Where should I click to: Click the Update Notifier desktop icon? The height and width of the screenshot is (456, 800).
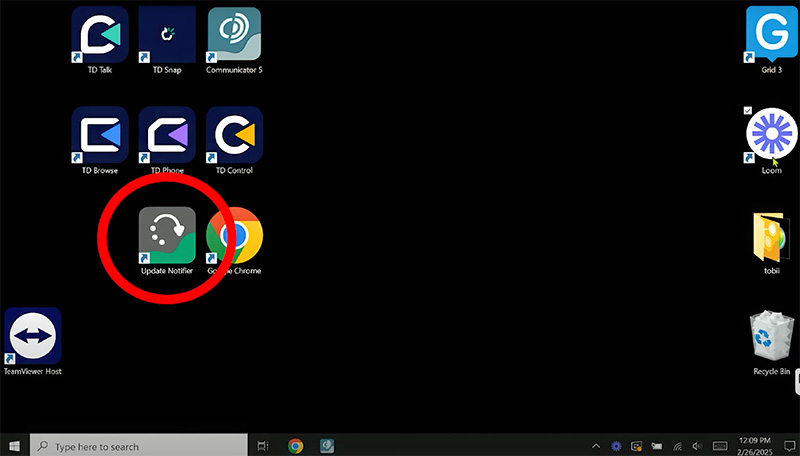pos(166,236)
